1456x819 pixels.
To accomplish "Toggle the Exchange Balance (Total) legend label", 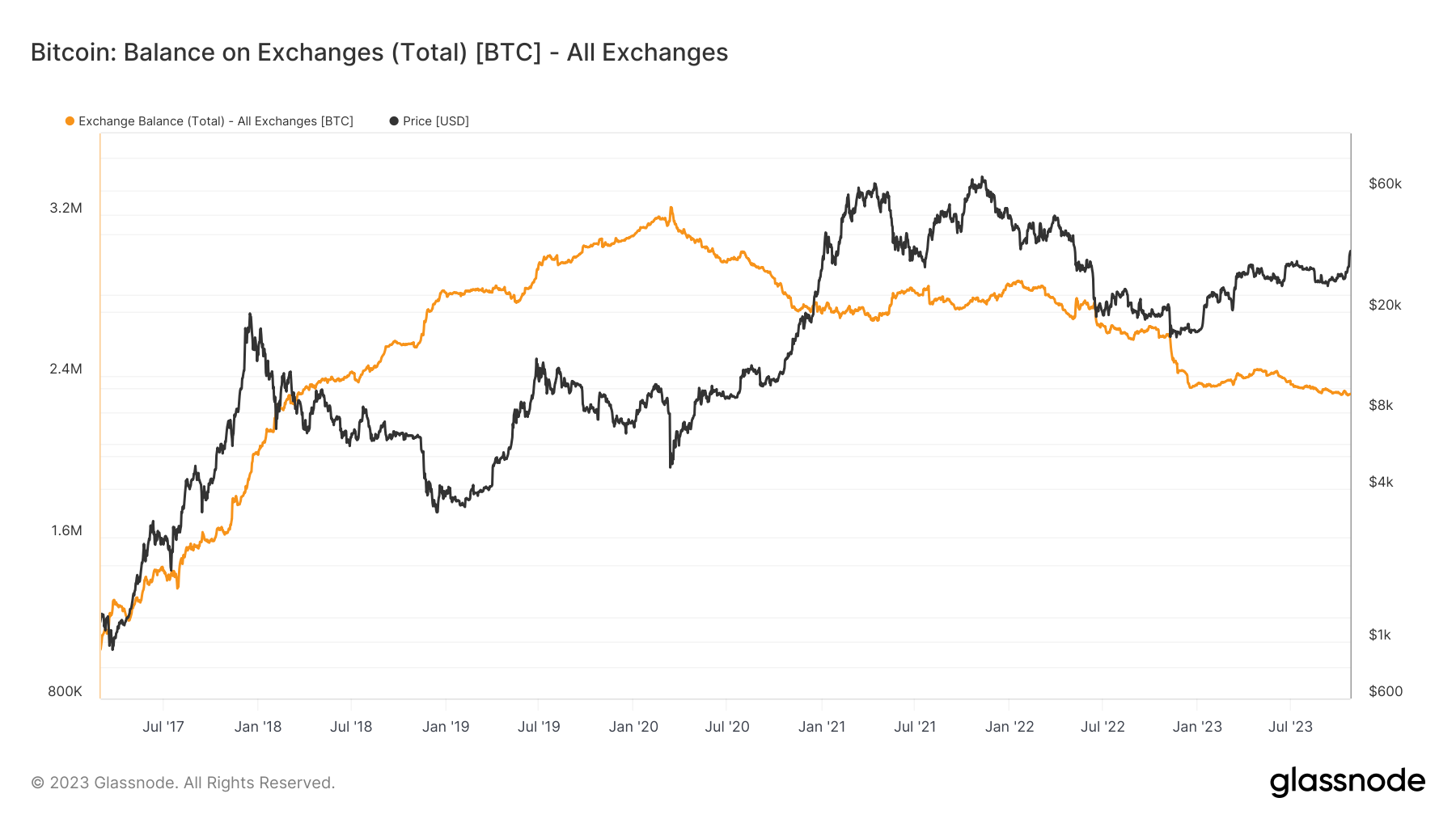I will [x=215, y=121].
